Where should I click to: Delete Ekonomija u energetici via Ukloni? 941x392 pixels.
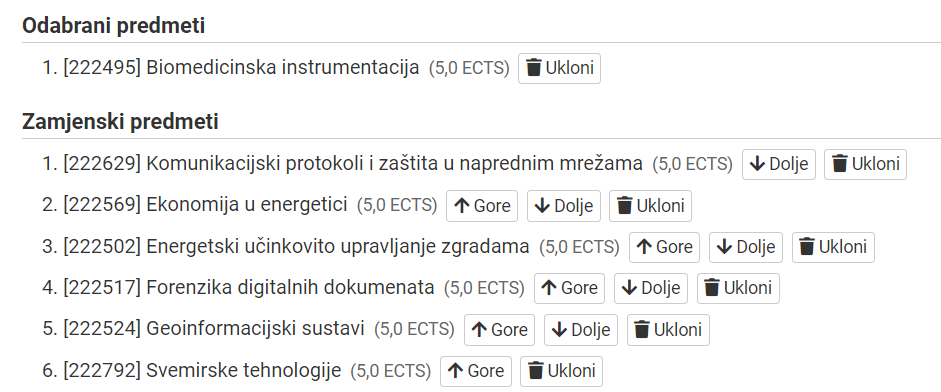pos(651,206)
